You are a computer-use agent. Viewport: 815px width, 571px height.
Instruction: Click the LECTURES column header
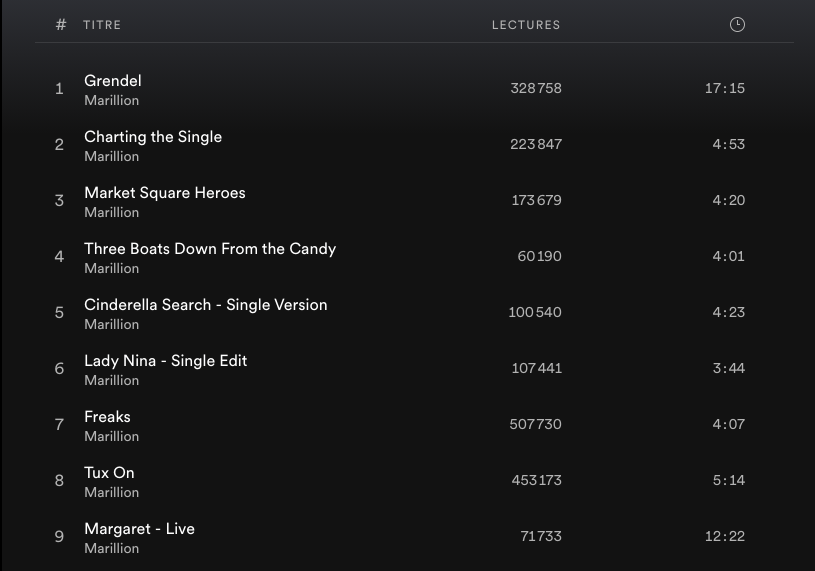coord(526,25)
